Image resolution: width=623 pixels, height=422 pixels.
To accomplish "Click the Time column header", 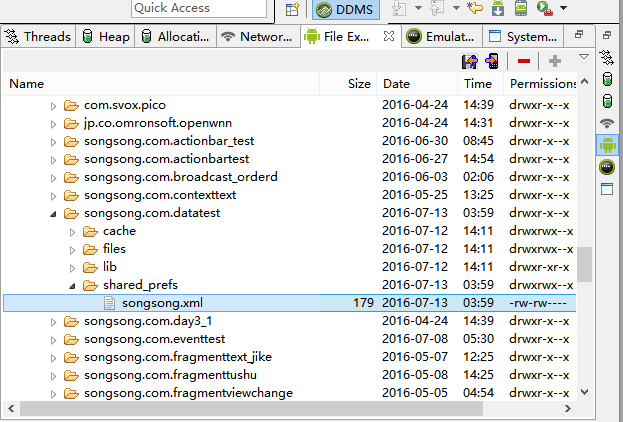I will 481,83.
